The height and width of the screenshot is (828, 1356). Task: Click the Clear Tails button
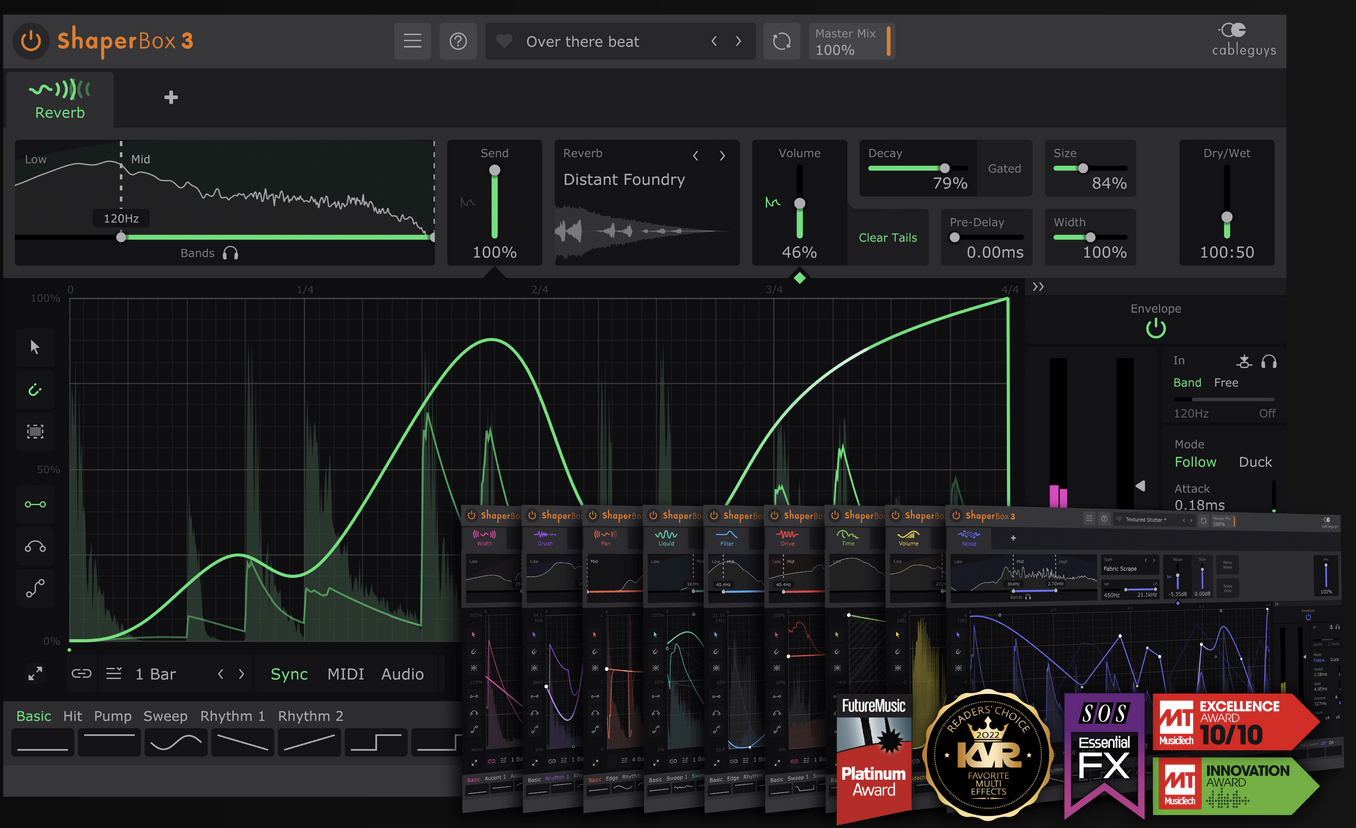pos(887,237)
